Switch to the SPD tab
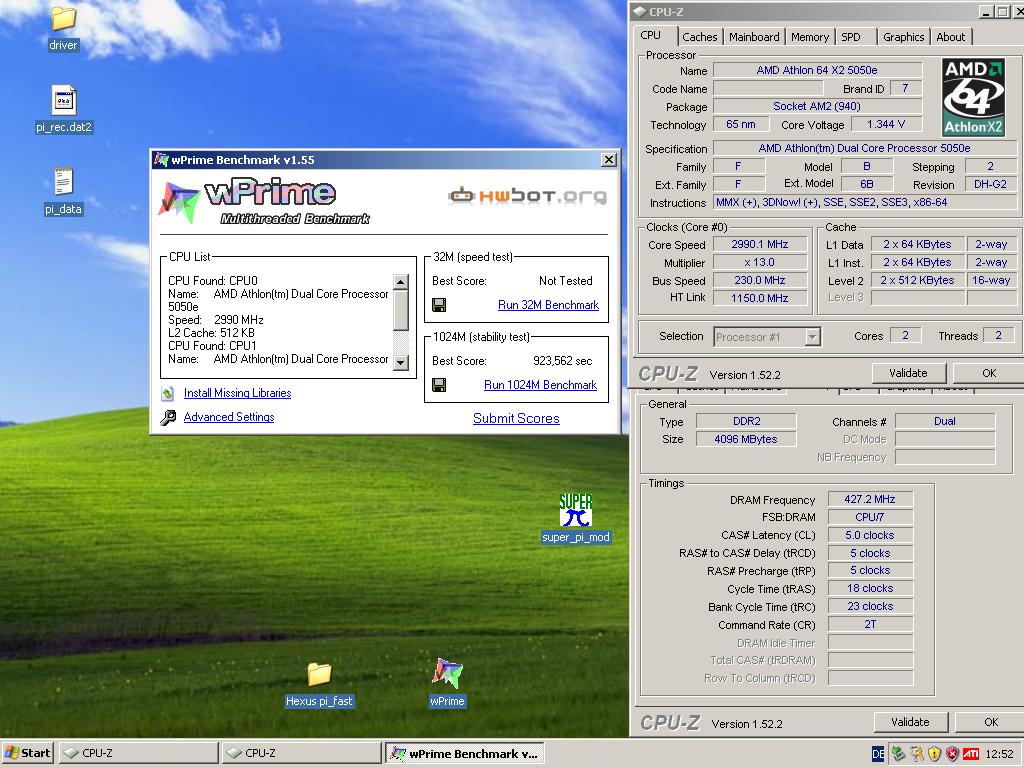This screenshot has width=1024, height=768. [x=851, y=37]
